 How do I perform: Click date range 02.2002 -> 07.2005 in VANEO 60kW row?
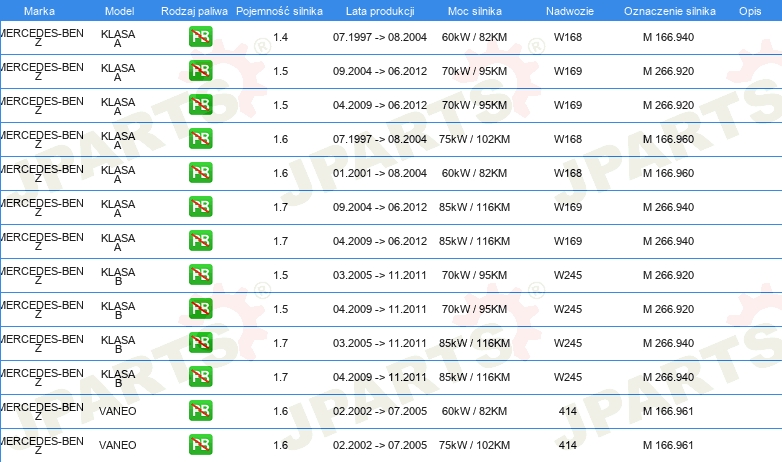[x=380, y=411]
